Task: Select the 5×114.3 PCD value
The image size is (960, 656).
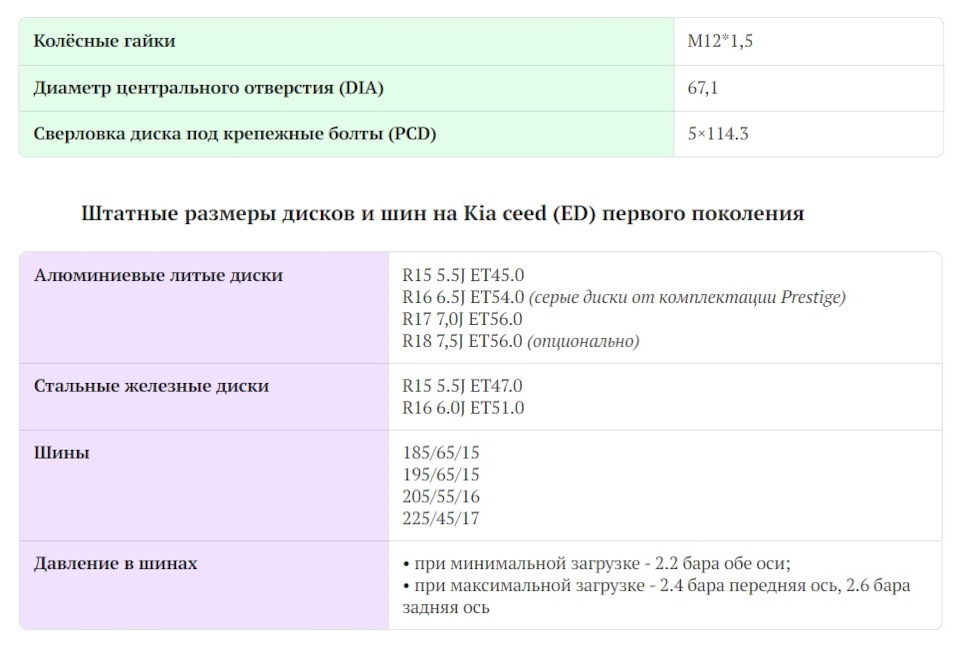Action: click(718, 134)
